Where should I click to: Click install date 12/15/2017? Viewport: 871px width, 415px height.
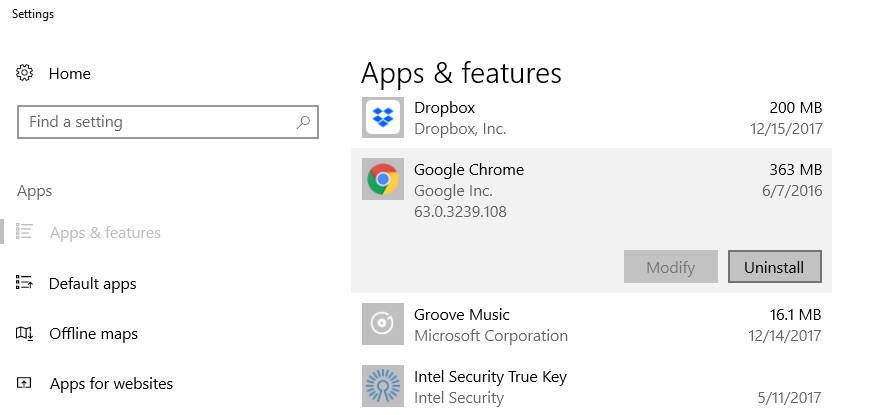786,129
